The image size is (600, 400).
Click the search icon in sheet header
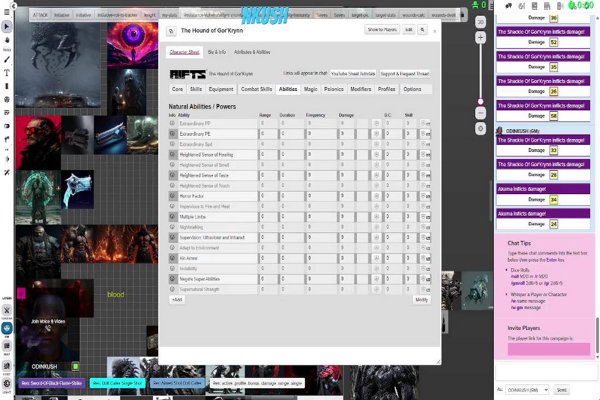click(x=421, y=30)
